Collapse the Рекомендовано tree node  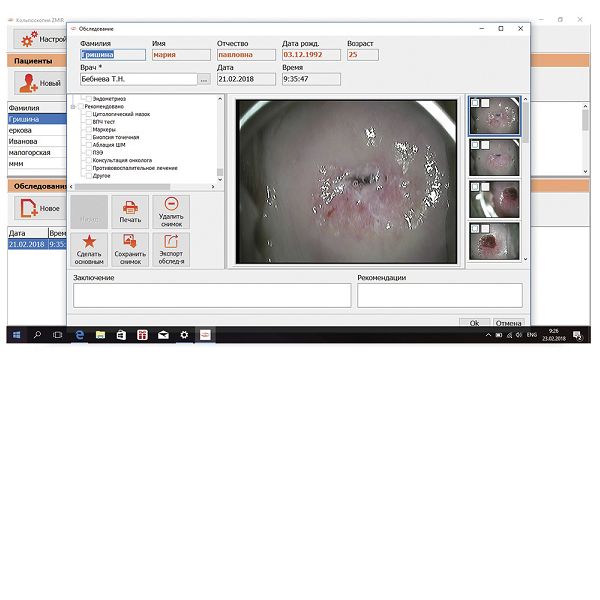[73, 107]
